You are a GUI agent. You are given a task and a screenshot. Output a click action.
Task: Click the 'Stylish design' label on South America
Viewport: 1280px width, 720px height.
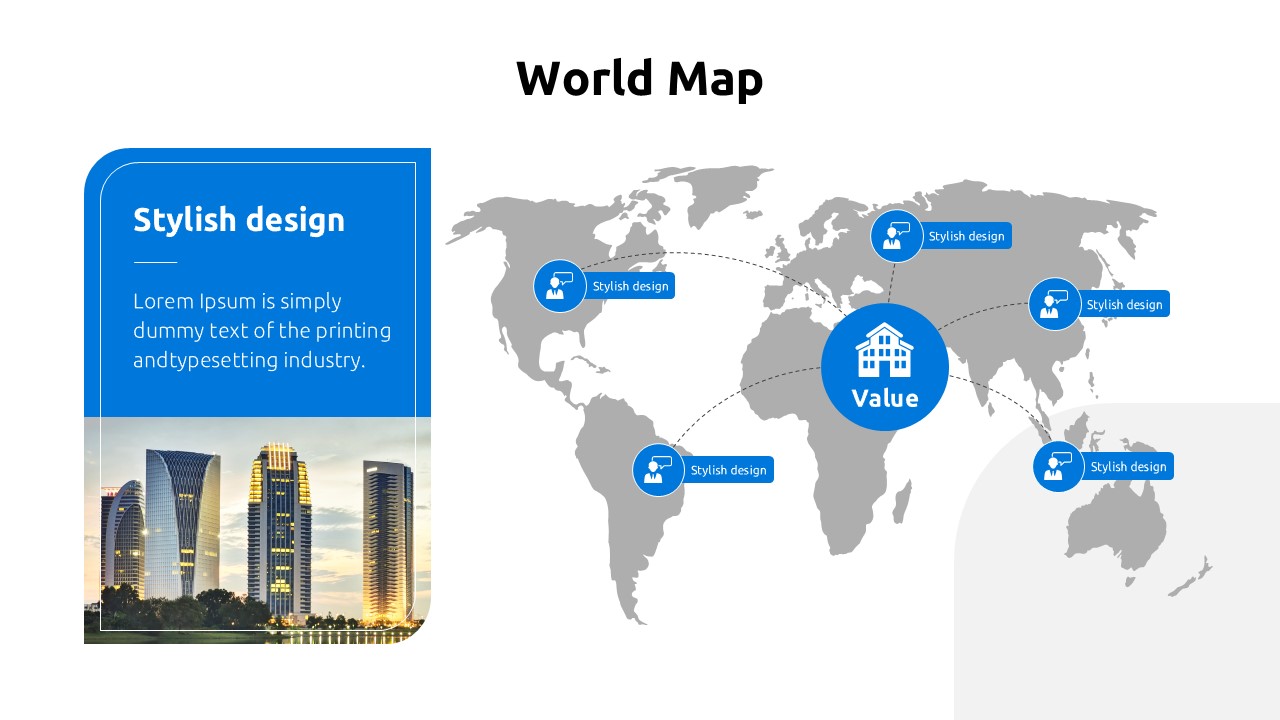(728, 470)
